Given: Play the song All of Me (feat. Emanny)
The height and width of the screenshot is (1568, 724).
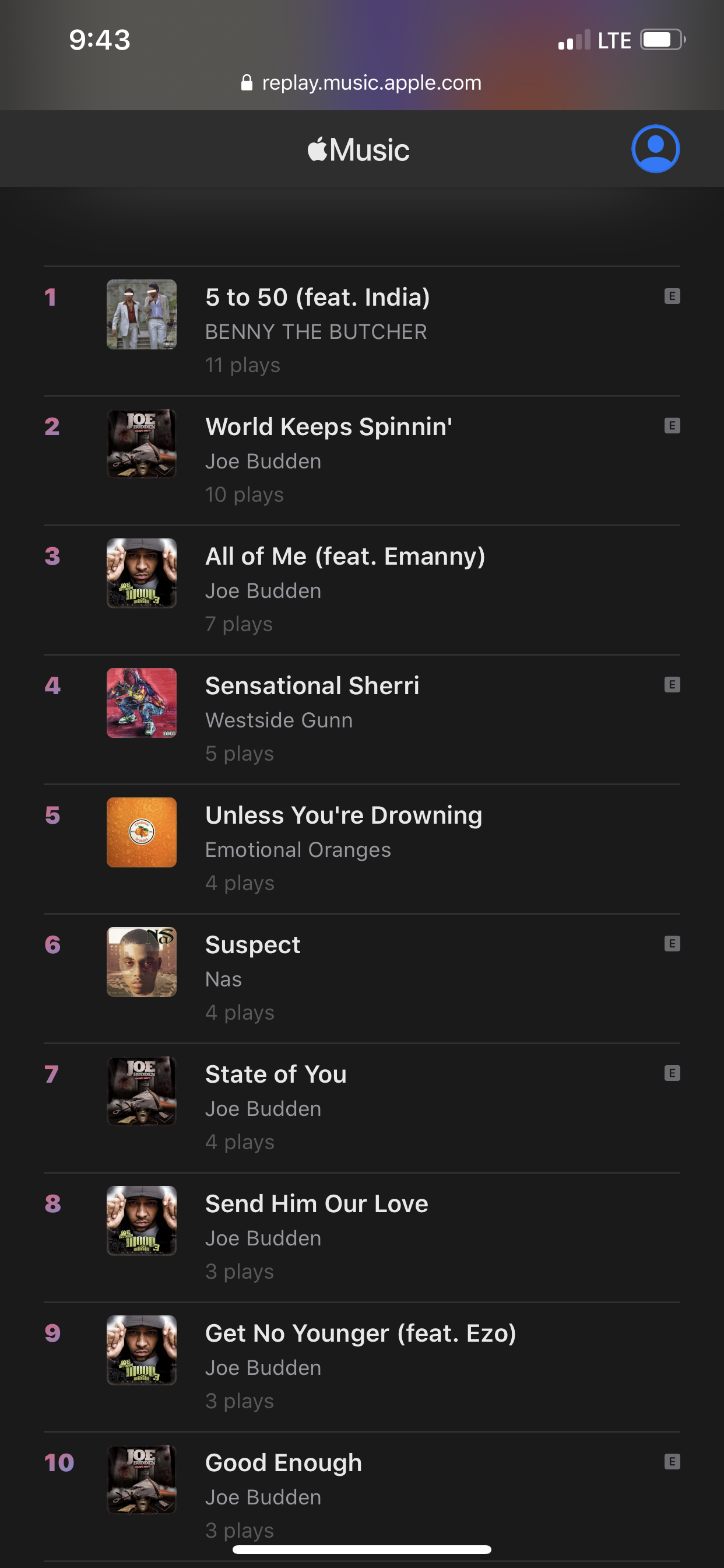Looking at the screenshot, I should (345, 556).
